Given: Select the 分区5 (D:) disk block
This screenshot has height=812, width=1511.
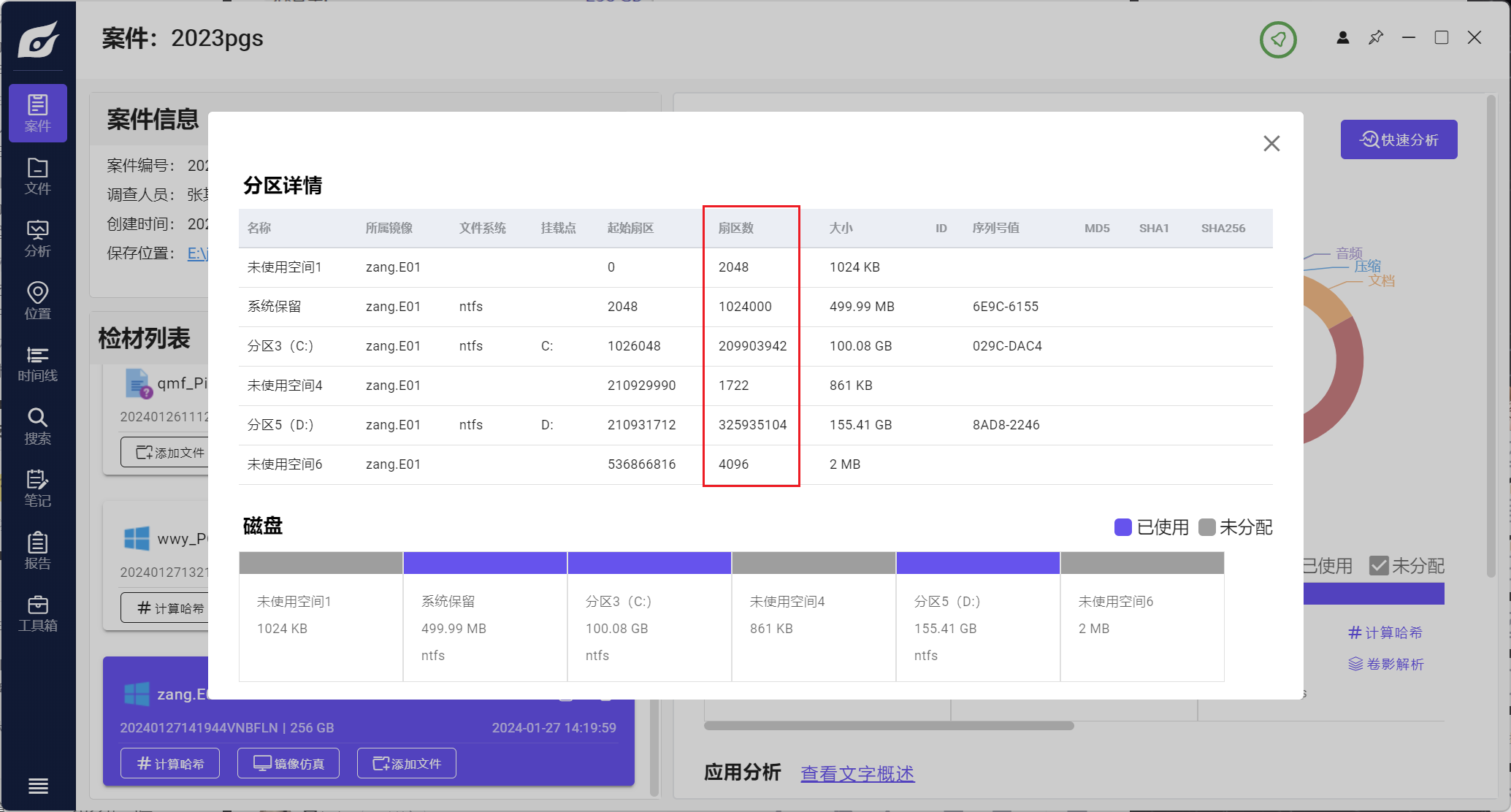Looking at the screenshot, I should tap(978, 617).
